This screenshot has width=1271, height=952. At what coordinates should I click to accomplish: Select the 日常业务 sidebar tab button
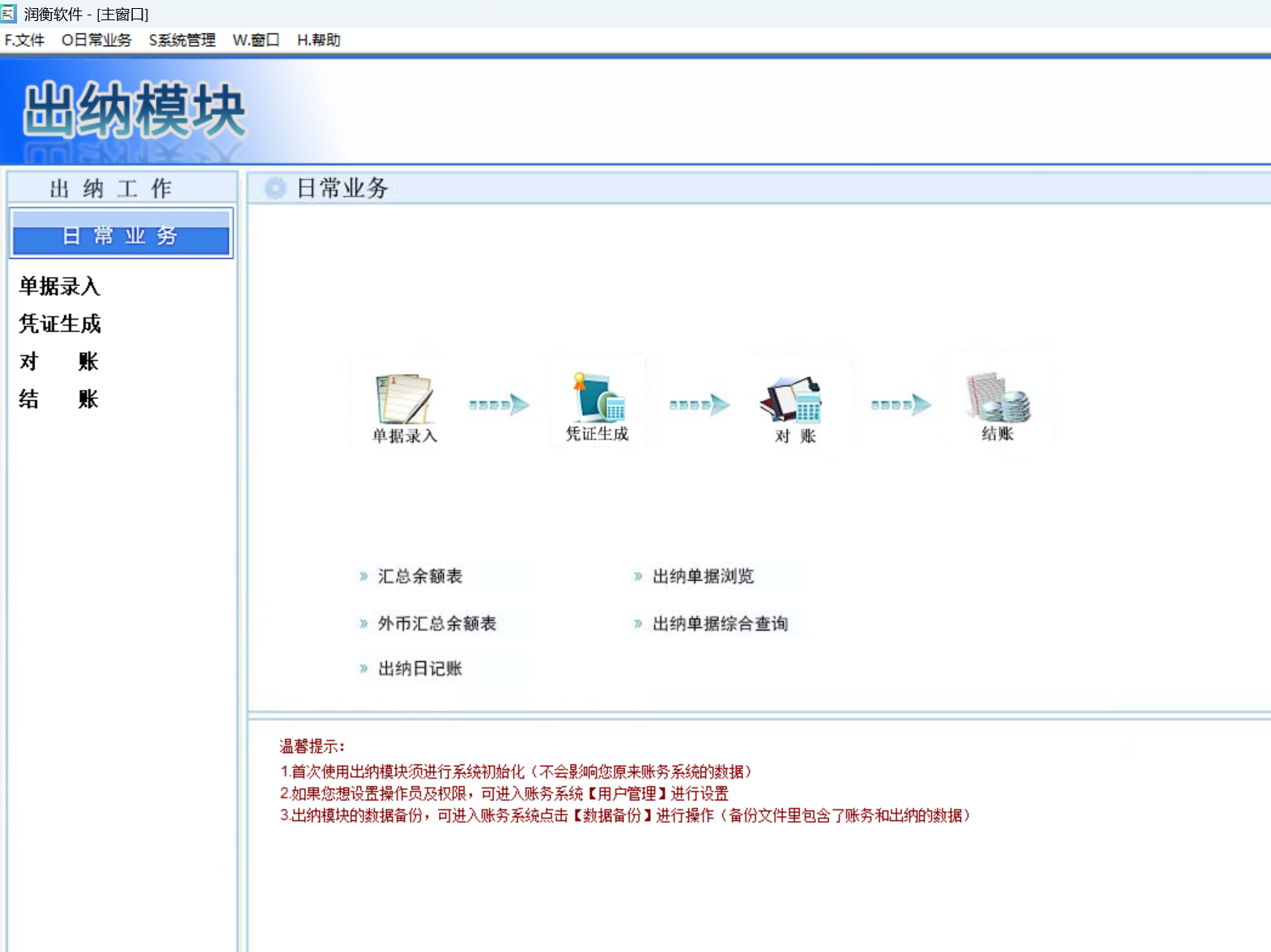[x=121, y=234]
